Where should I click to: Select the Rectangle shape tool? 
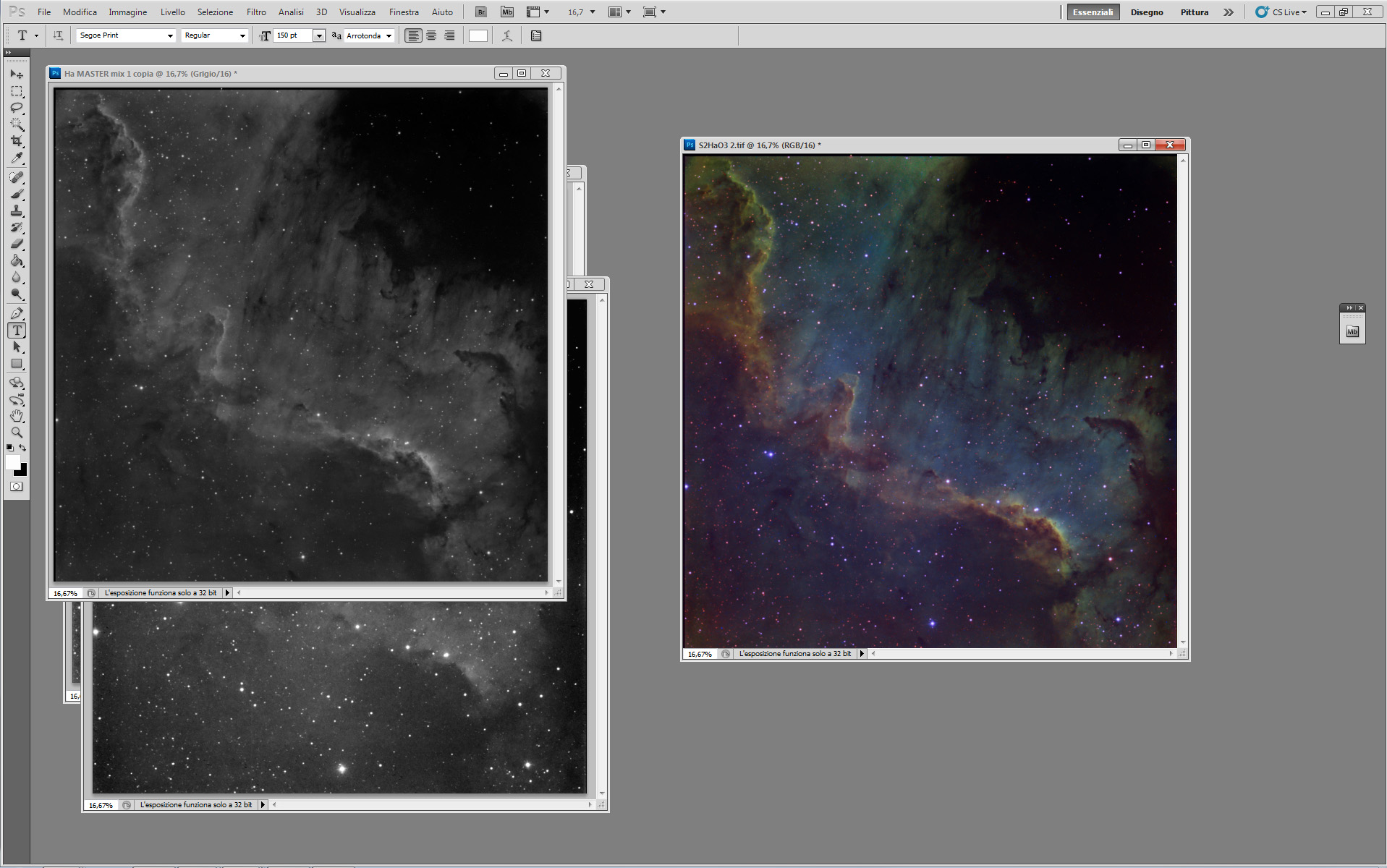click(17, 363)
